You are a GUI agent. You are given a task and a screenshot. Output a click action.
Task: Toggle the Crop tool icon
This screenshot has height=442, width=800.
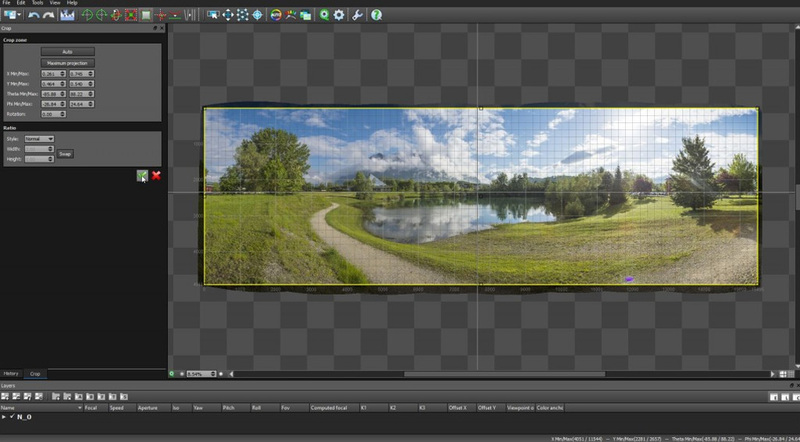click(146, 15)
